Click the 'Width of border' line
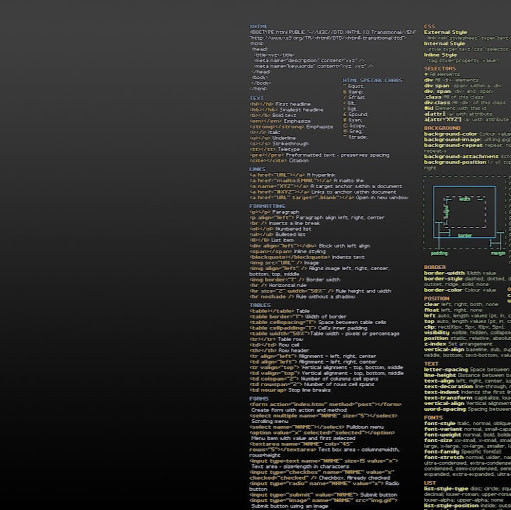The image size is (511, 510). (325, 317)
